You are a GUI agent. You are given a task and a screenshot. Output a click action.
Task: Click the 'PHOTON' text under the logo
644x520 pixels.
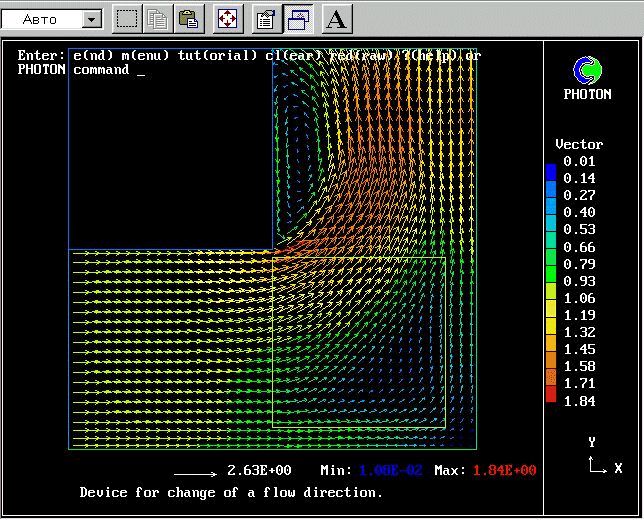[587, 94]
